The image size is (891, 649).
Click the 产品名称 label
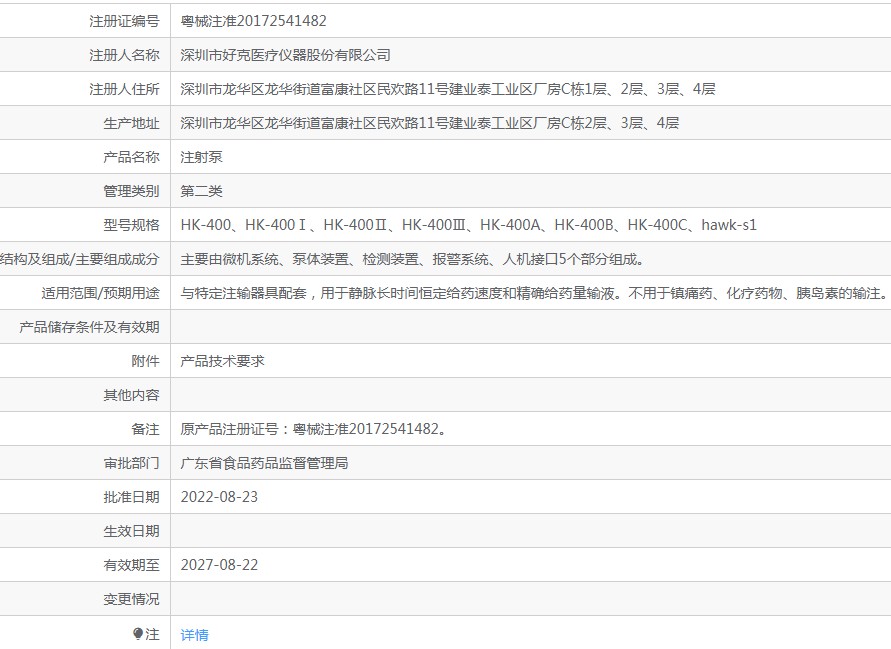pyautogui.click(x=131, y=157)
